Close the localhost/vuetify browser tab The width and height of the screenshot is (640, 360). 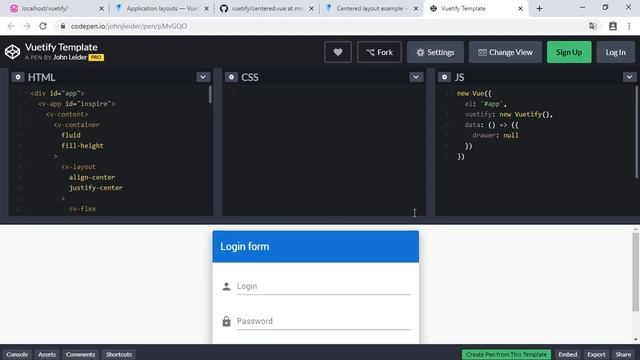tap(101, 8)
